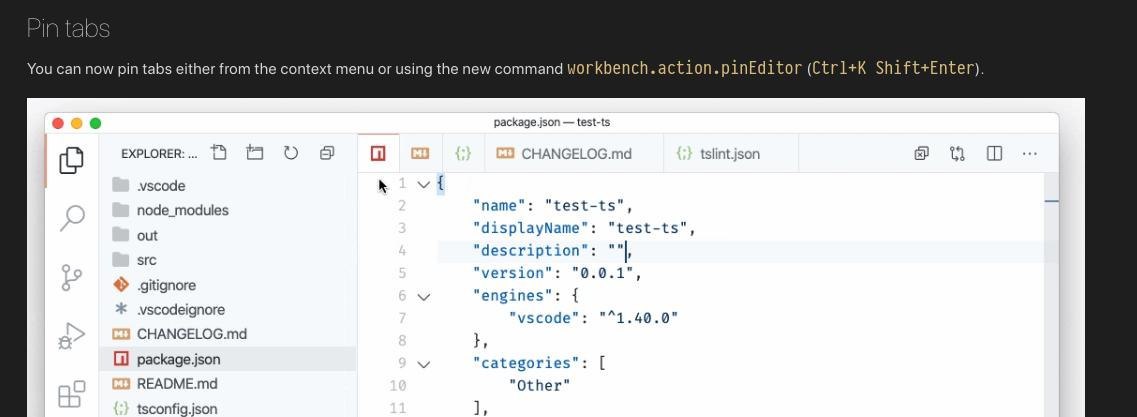The width and height of the screenshot is (1137, 417).
Task: Click the window title package.json — test-ts
Action: pos(552,123)
